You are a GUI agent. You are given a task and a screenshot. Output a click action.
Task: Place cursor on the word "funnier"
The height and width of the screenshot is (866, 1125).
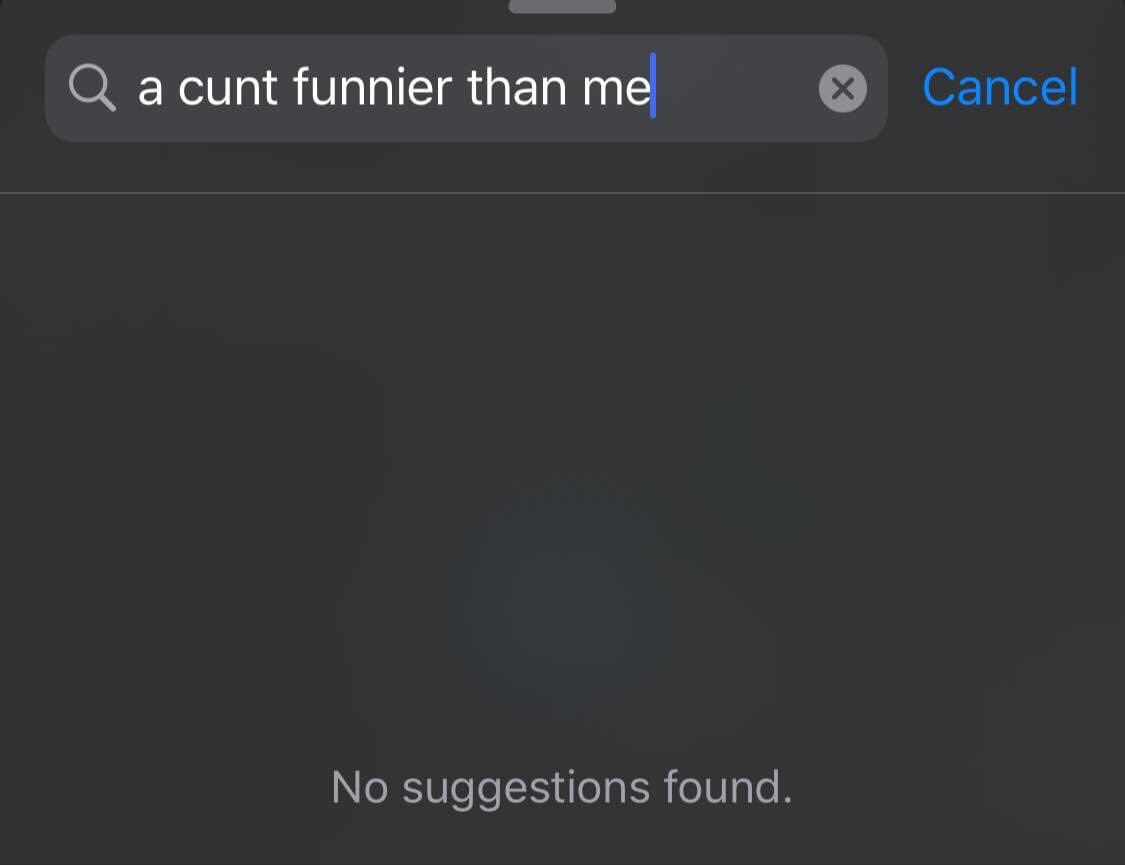(372, 88)
